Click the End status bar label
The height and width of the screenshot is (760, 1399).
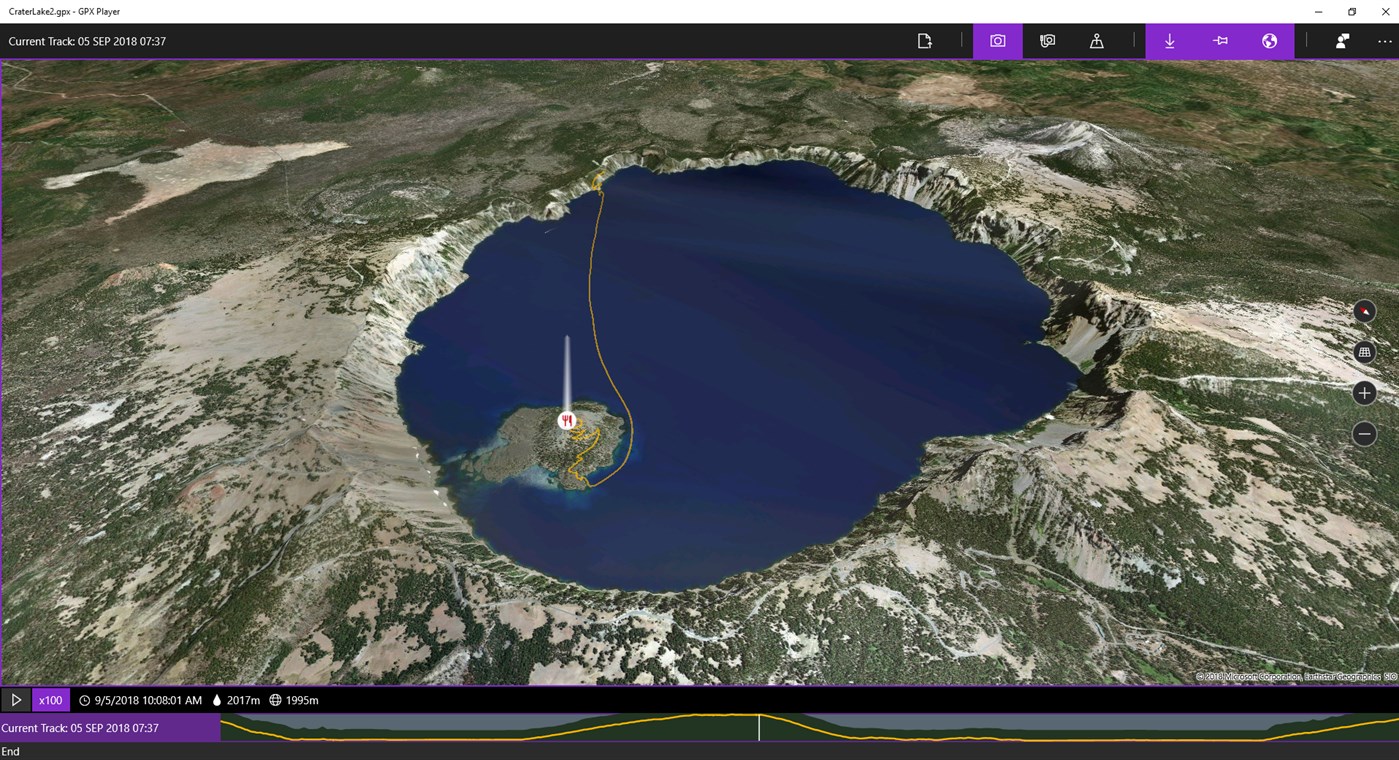click(x=10, y=751)
